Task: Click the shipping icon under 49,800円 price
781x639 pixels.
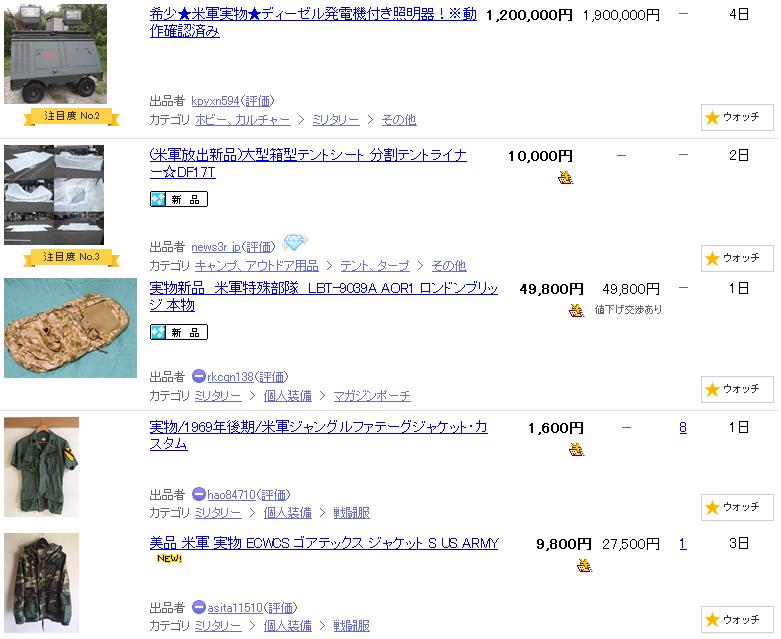Action: click(576, 310)
